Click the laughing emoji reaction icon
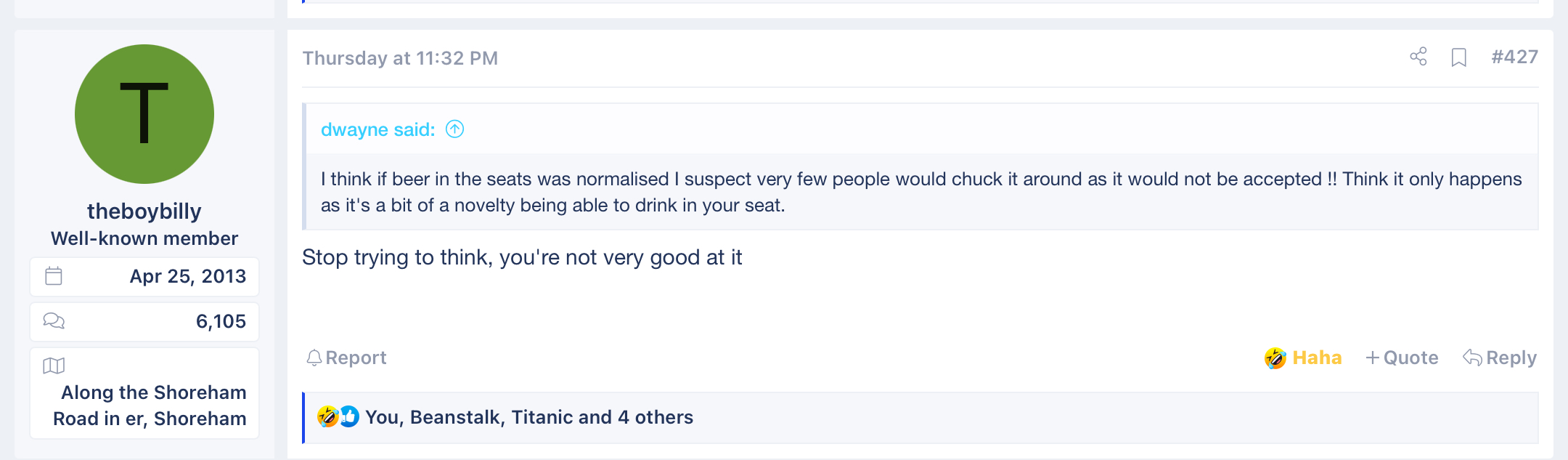This screenshot has width=1568, height=460. pos(1275,358)
